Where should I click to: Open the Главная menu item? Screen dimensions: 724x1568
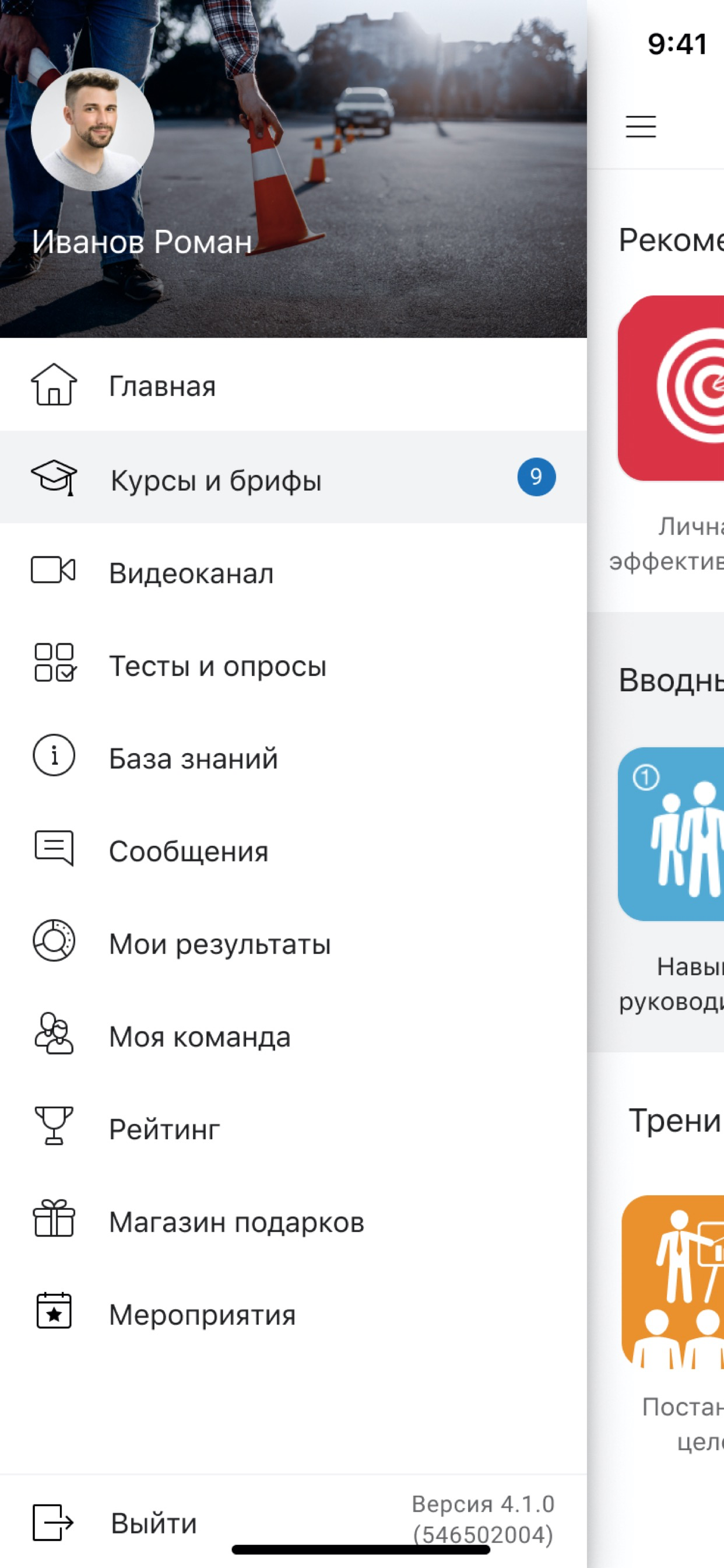click(x=293, y=384)
